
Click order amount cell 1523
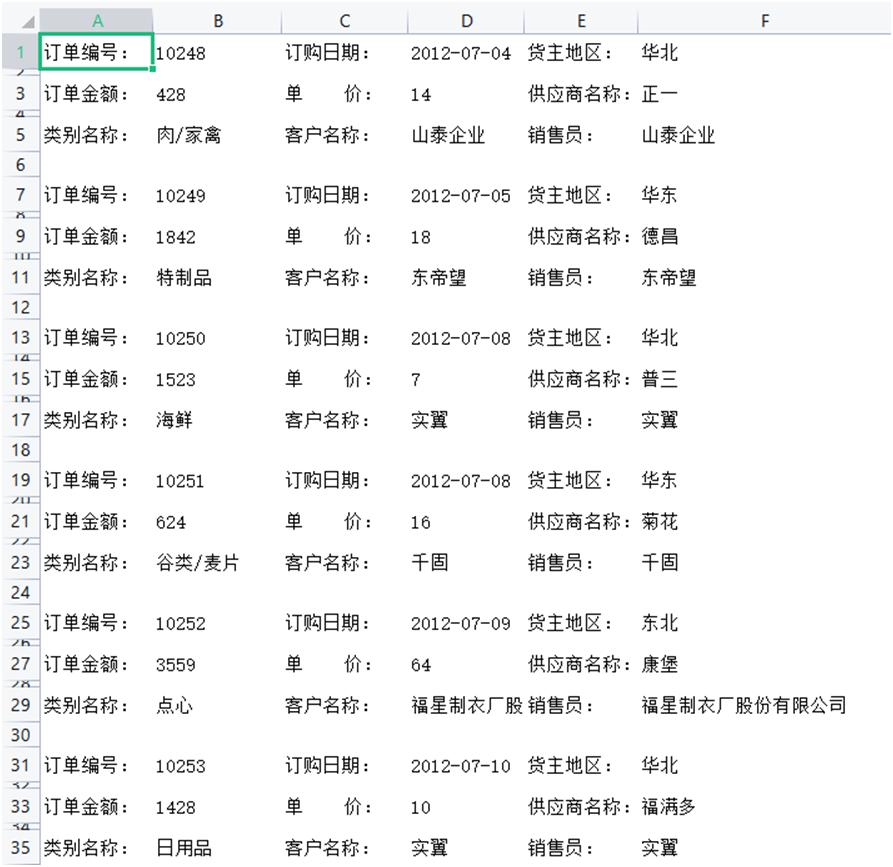tap(217, 379)
